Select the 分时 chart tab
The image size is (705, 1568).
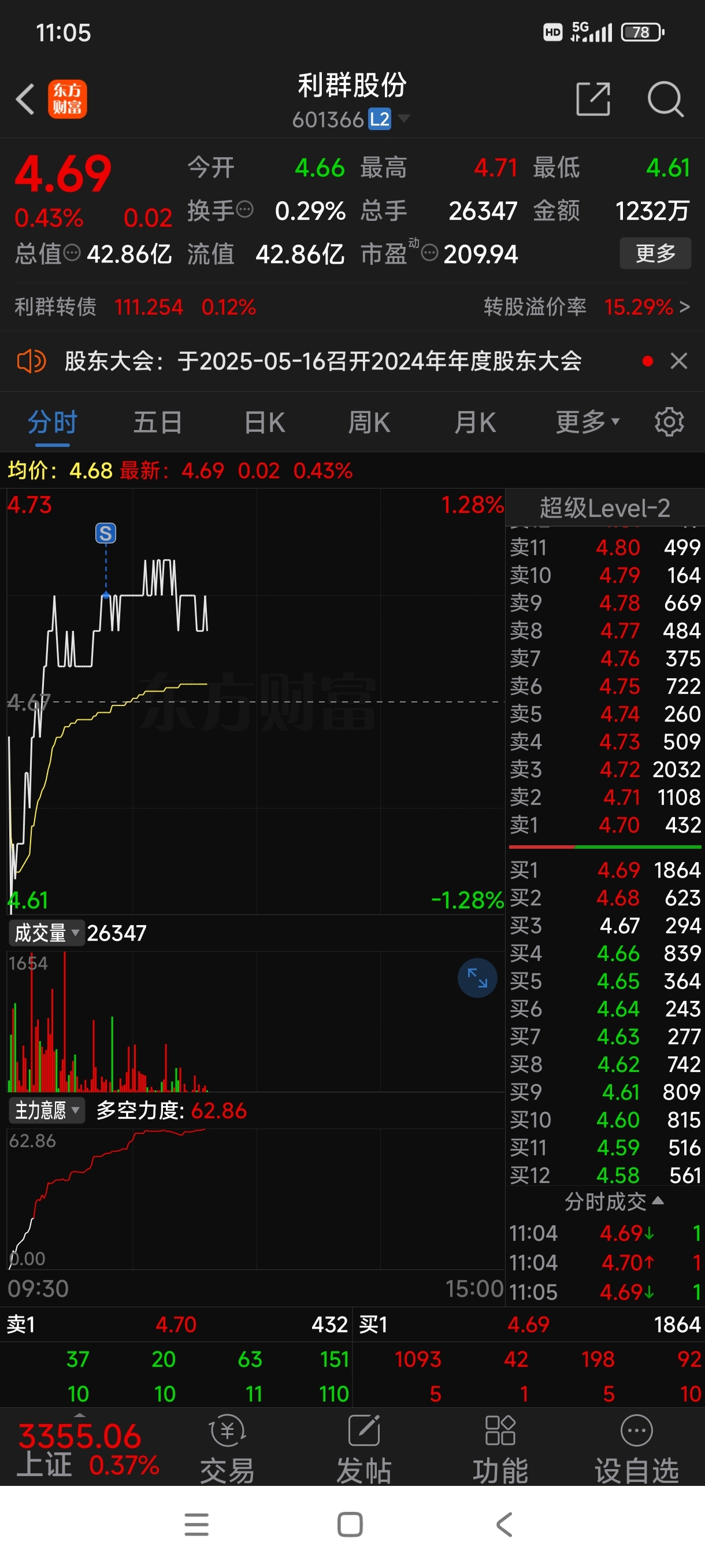(x=53, y=422)
